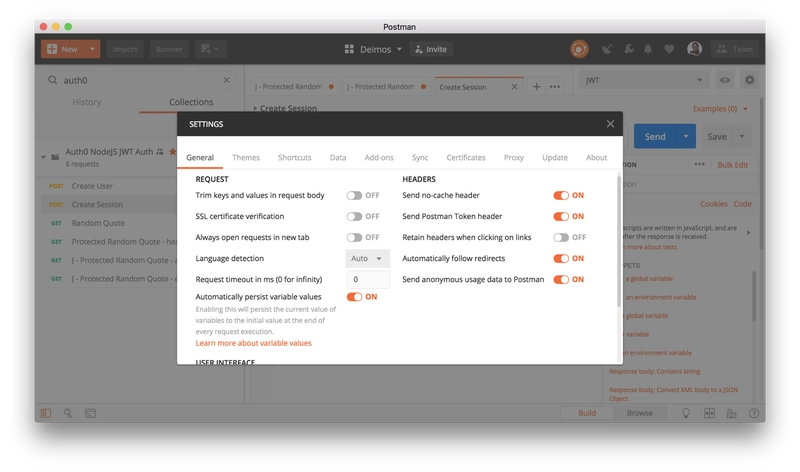
Task: Click the Request timeout input field
Action: (x=368, y=280)
